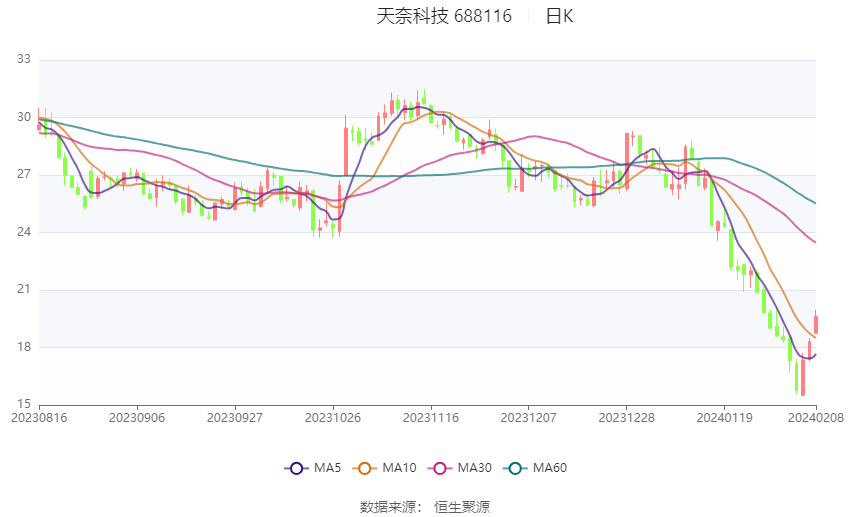
Task: Click the last red candlestick on the right
Action: click(x=816, y=324)
